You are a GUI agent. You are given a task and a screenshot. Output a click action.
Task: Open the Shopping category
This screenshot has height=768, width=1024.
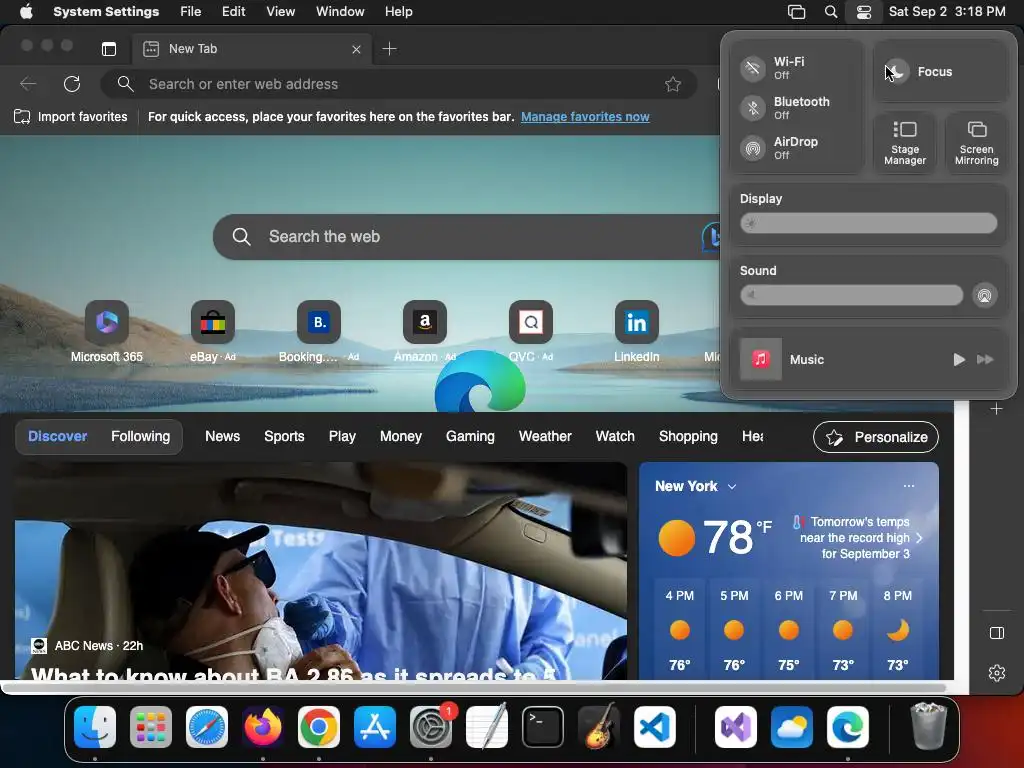point(688,436)
